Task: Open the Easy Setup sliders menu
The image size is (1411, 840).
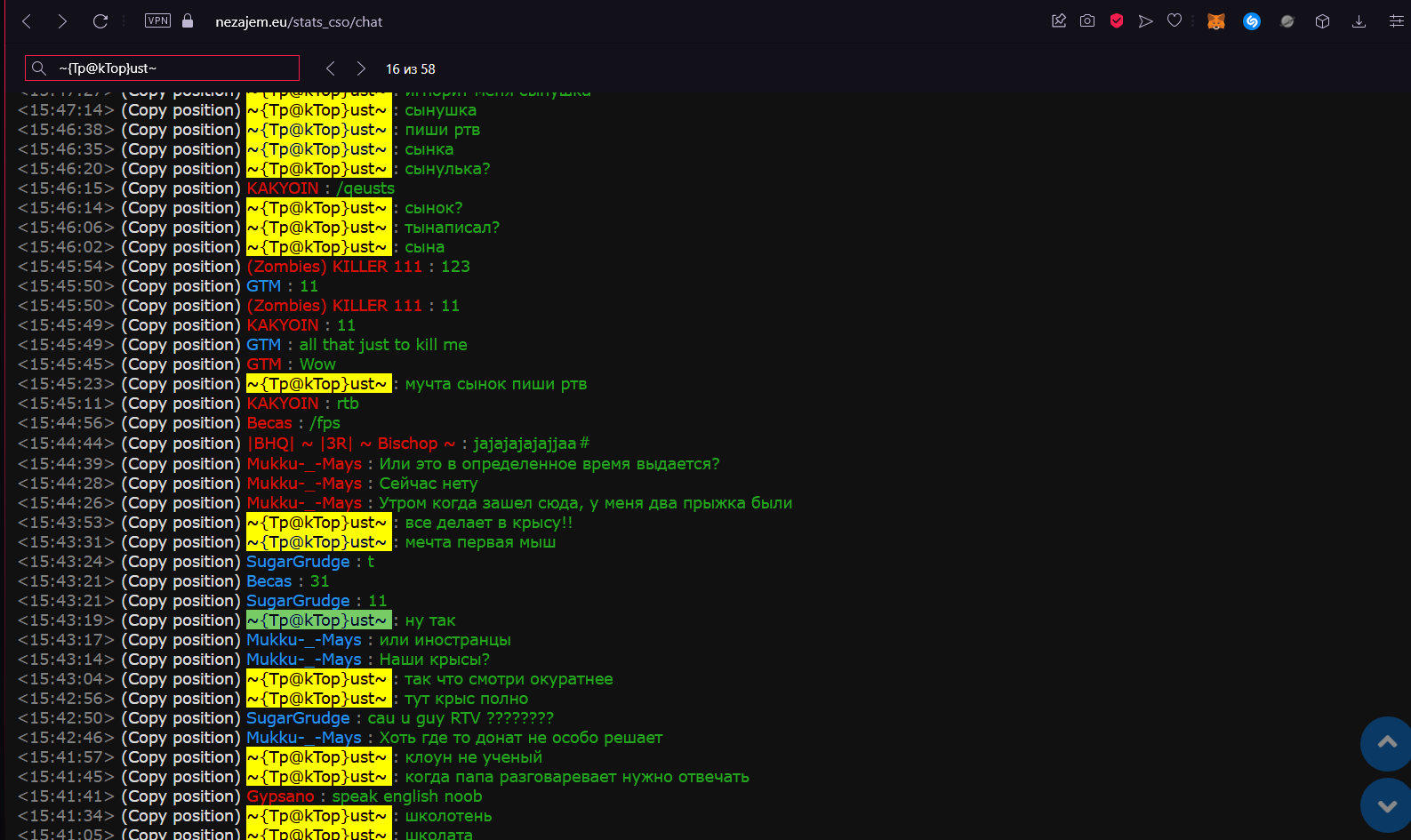Action: point(1396,21)
